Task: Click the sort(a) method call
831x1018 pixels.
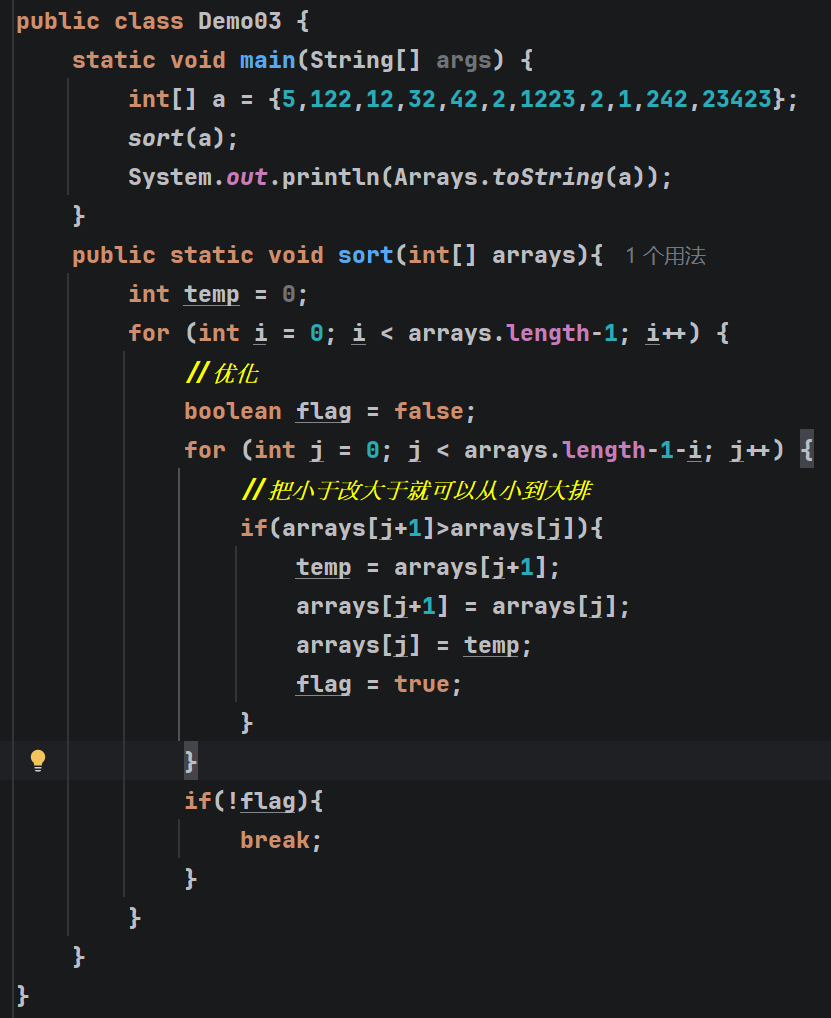Action: 183,138
